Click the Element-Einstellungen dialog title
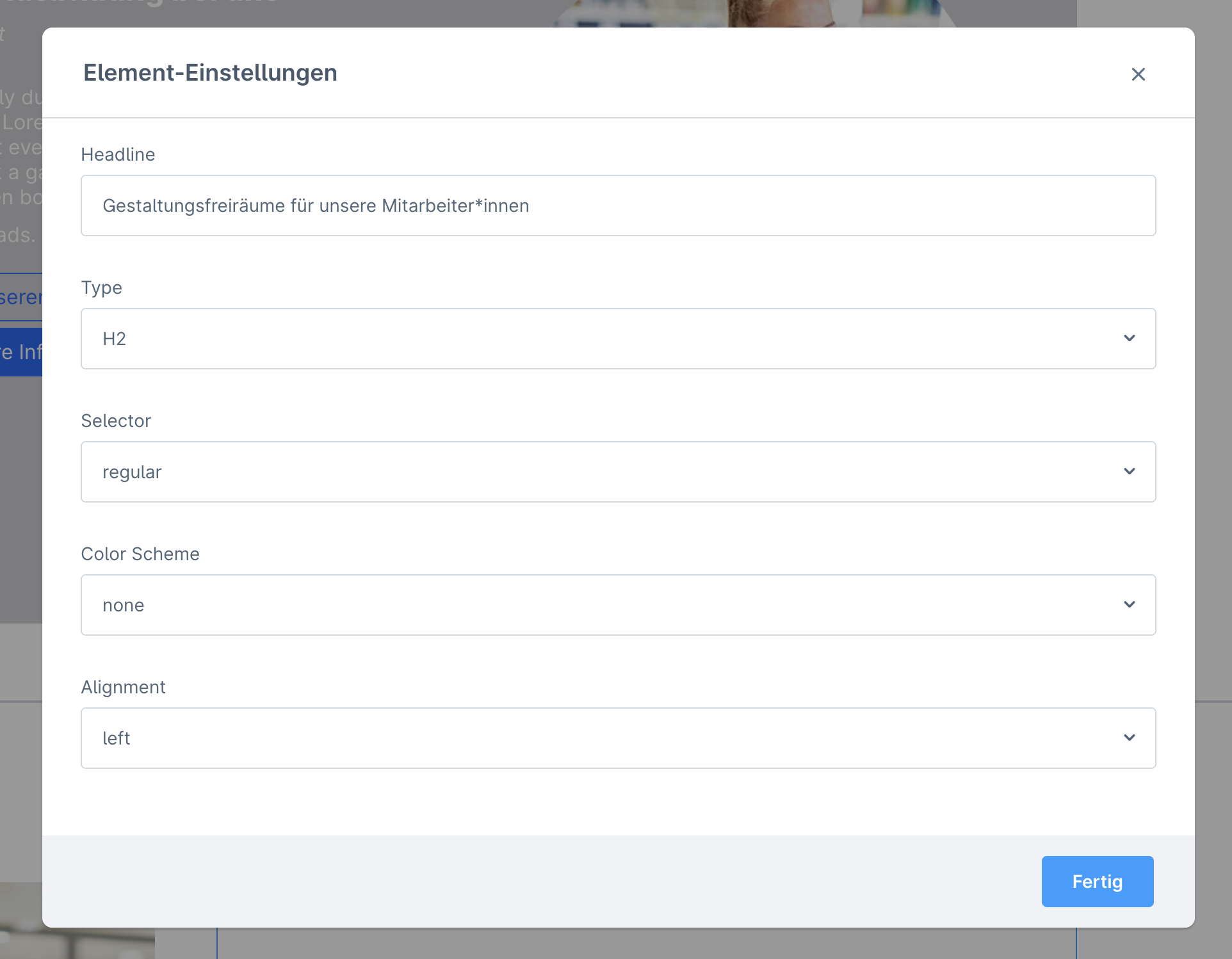This screenshot has width=1232, height=959. pyautogui.click(x=210, y=72)
